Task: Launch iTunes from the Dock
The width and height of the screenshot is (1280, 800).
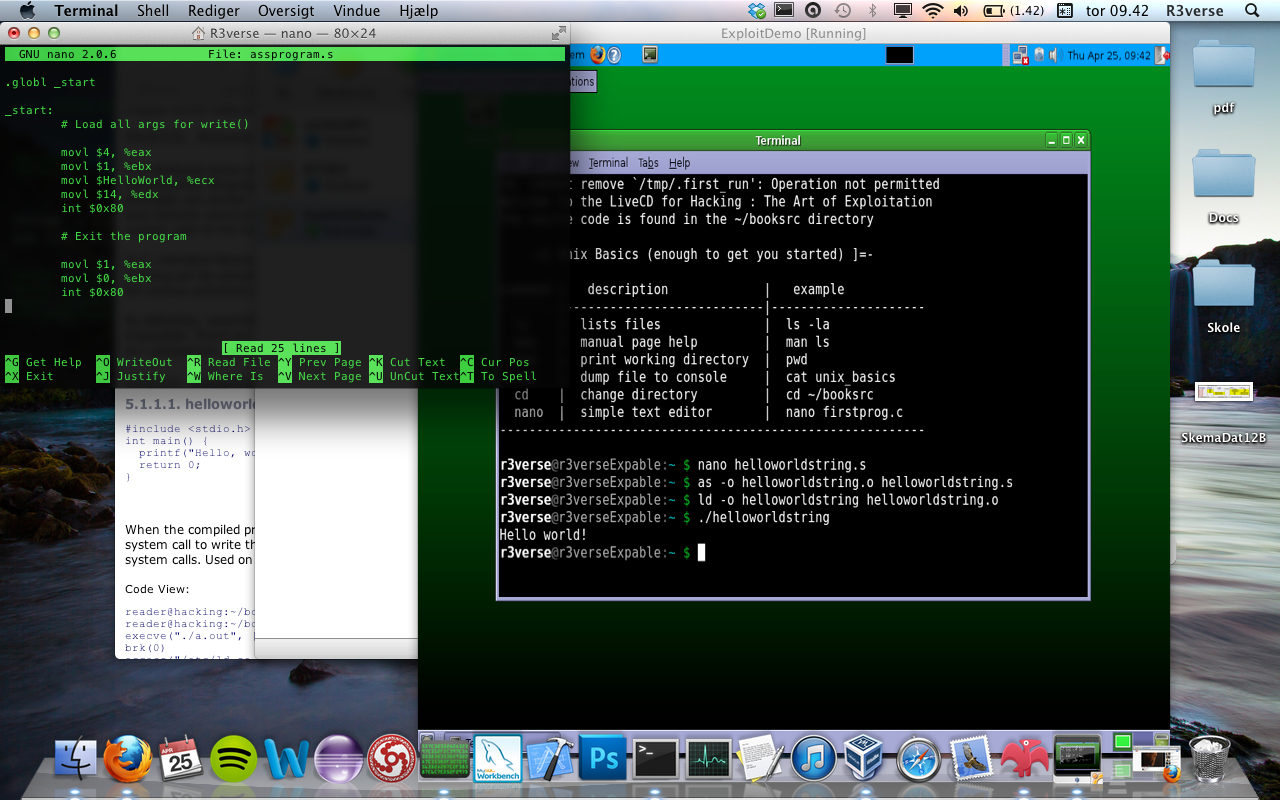Action: point(812,759)
